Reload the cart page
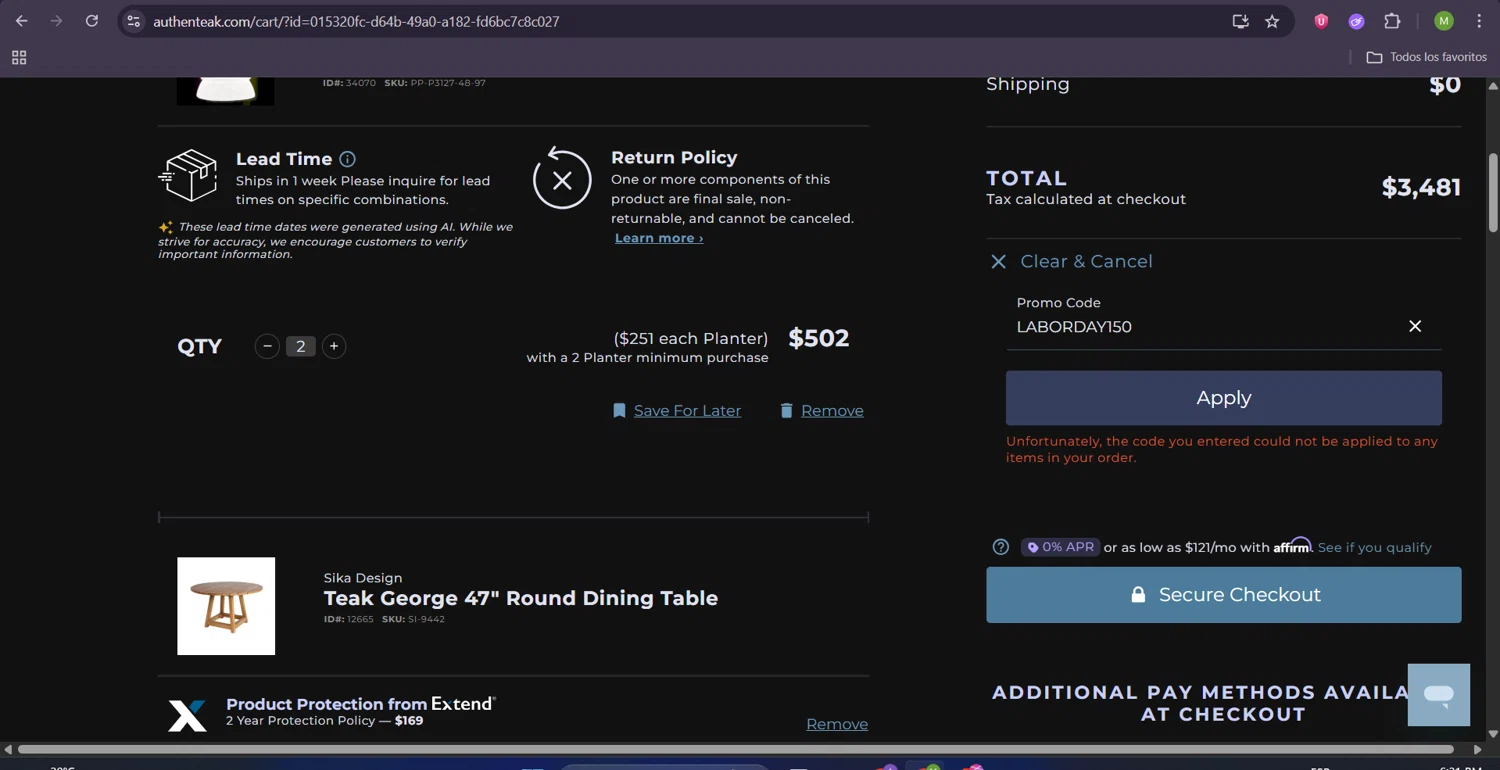Screen dimensions: 1500x770 (91, 21)
